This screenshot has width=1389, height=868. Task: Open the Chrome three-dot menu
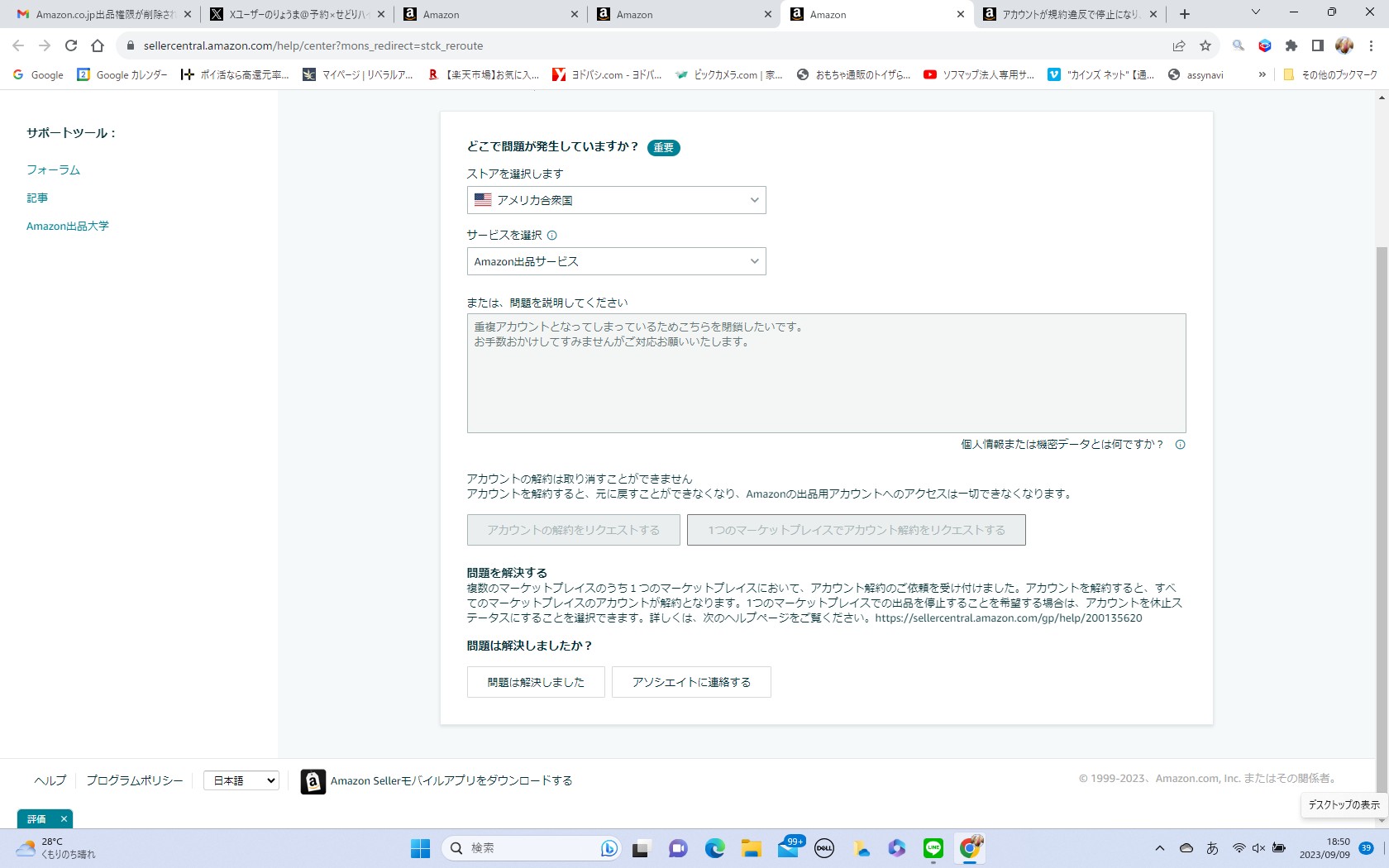click(1371, 45)
